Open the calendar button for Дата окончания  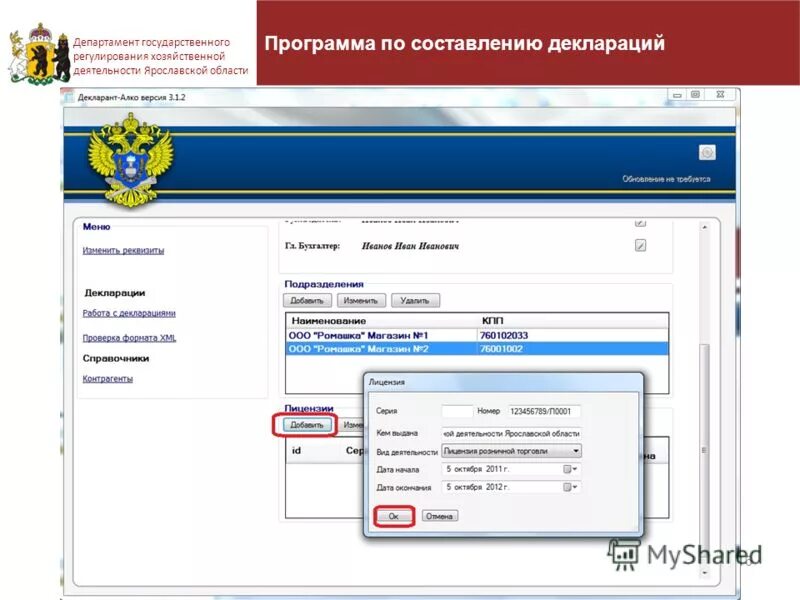(x=566, y=488)
